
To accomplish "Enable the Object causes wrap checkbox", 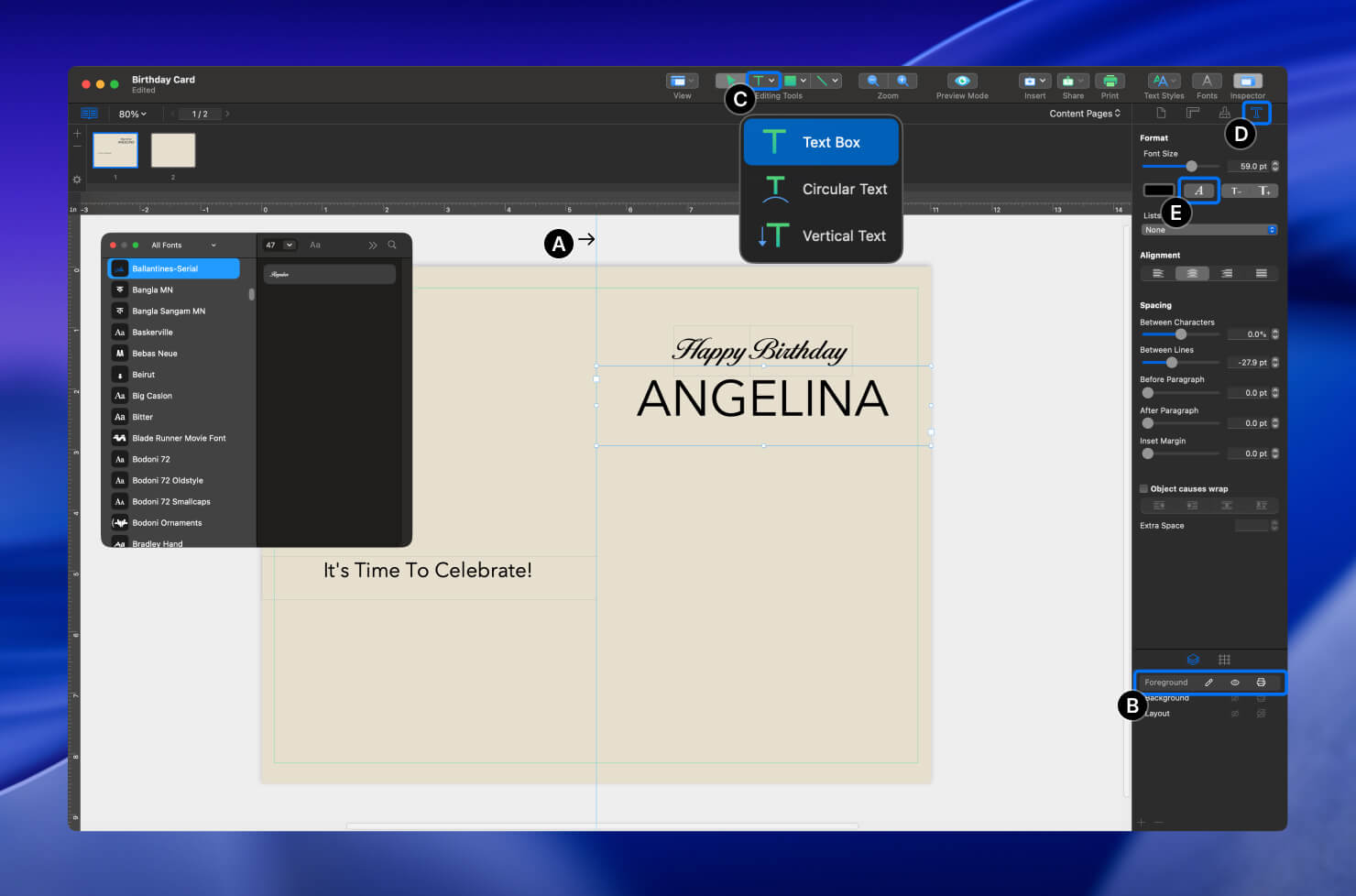I will [x=1143, y=488].
